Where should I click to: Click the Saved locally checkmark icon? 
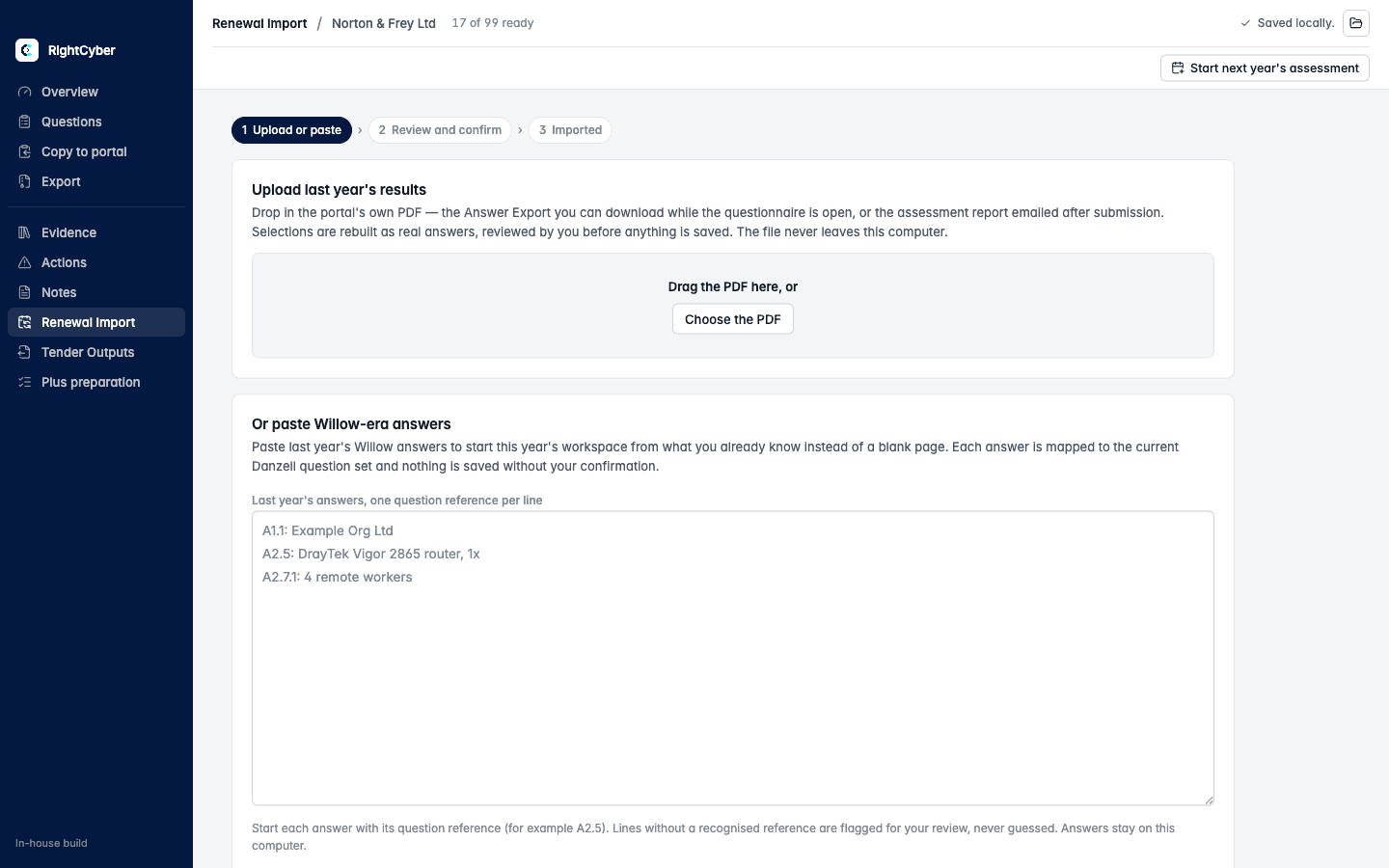(1245, 23)
